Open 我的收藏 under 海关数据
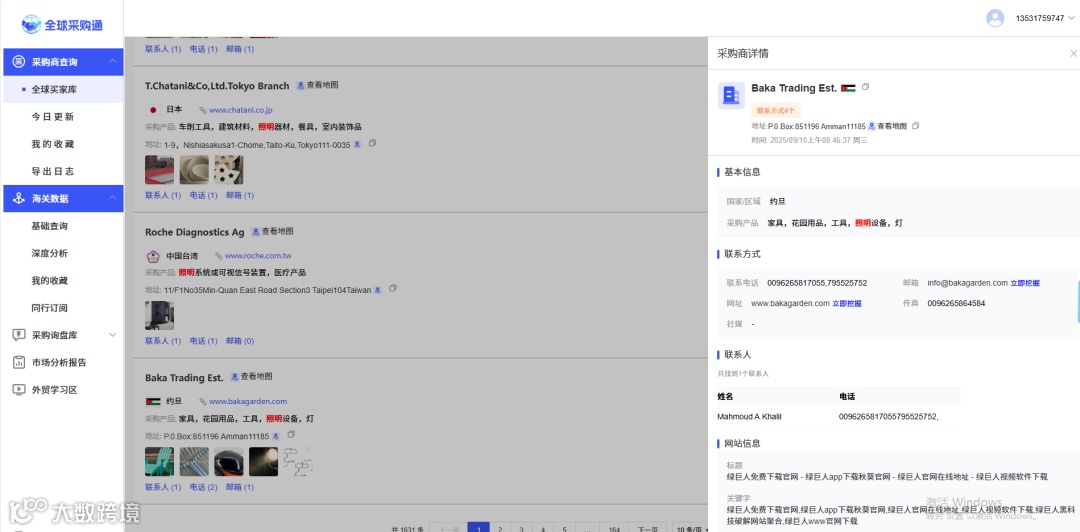Image resolution: width=1080 pixels, height=532 pixels. [50, 280]
